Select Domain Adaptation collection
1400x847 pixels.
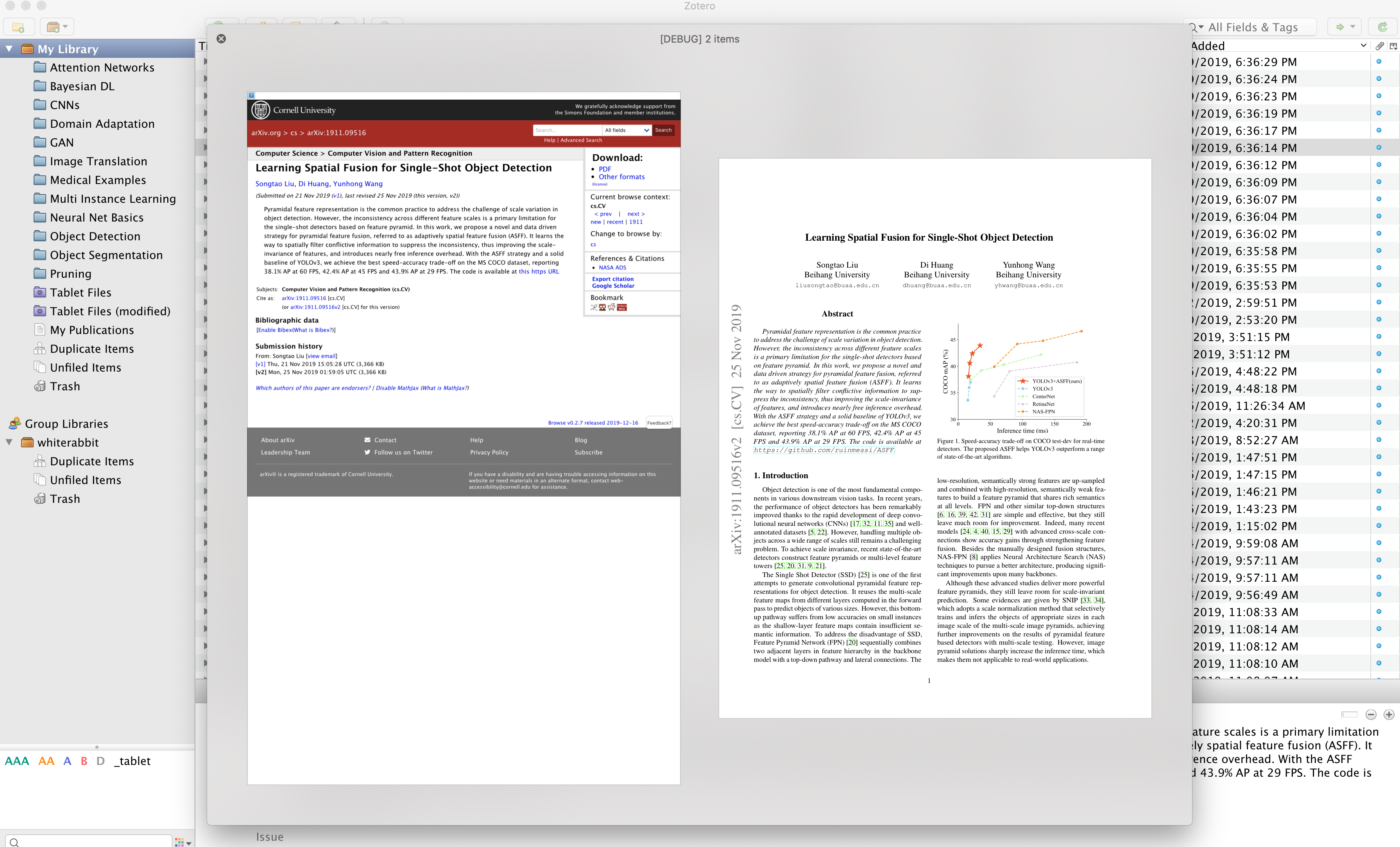pos(102,124)
